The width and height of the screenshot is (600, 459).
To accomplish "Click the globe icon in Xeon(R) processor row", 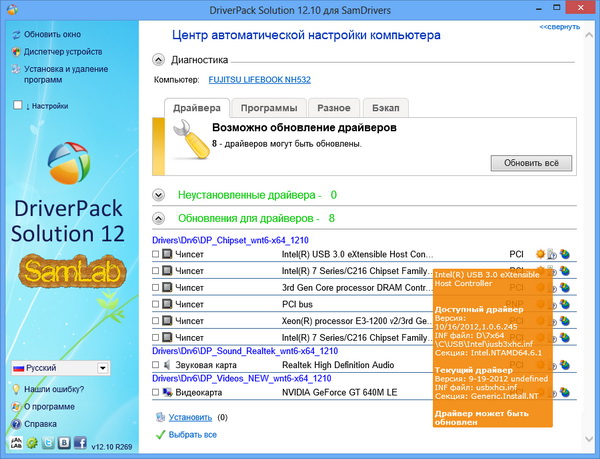I will (x=564, y=321).
